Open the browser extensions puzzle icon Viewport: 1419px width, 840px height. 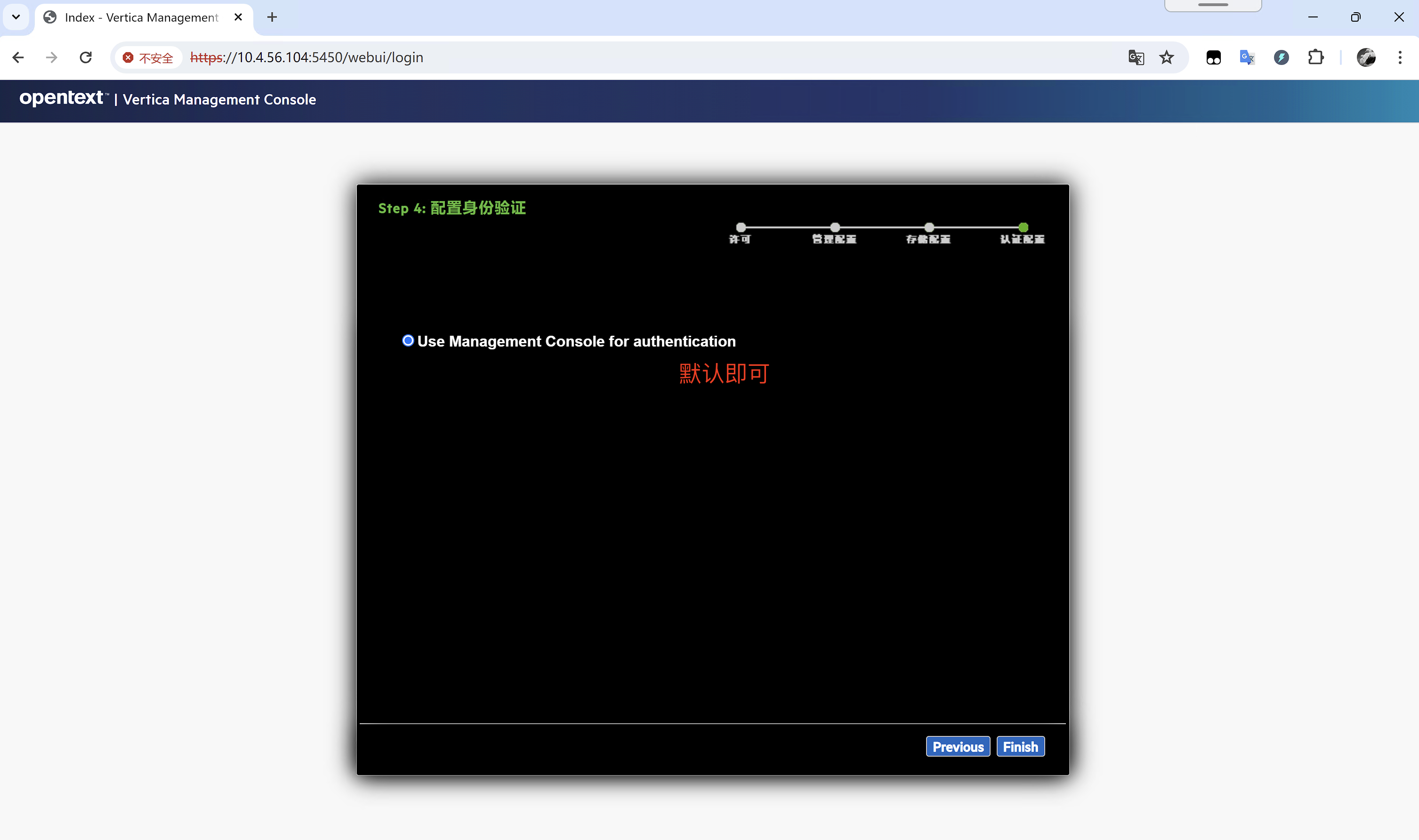(x=1315, y=57)
